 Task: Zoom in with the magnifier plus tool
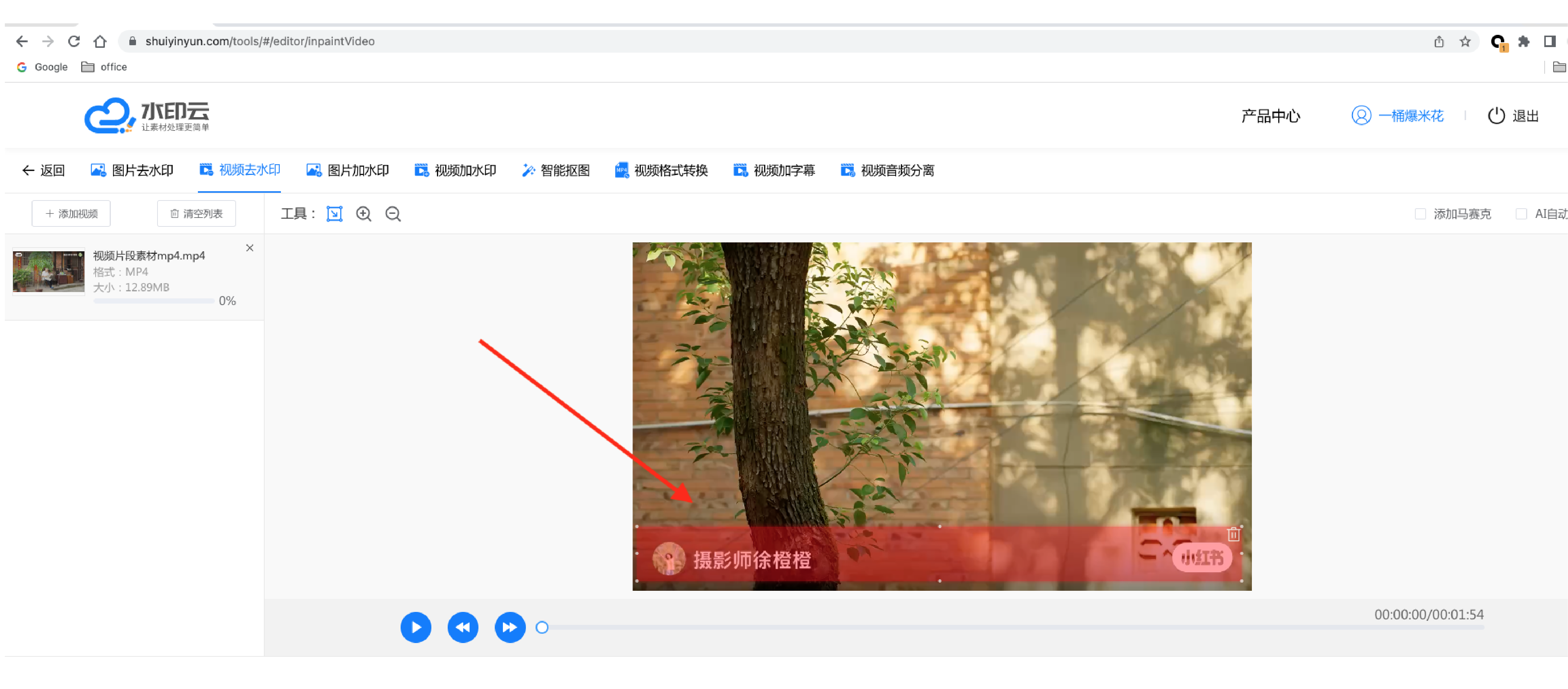(x=364, y=214)
